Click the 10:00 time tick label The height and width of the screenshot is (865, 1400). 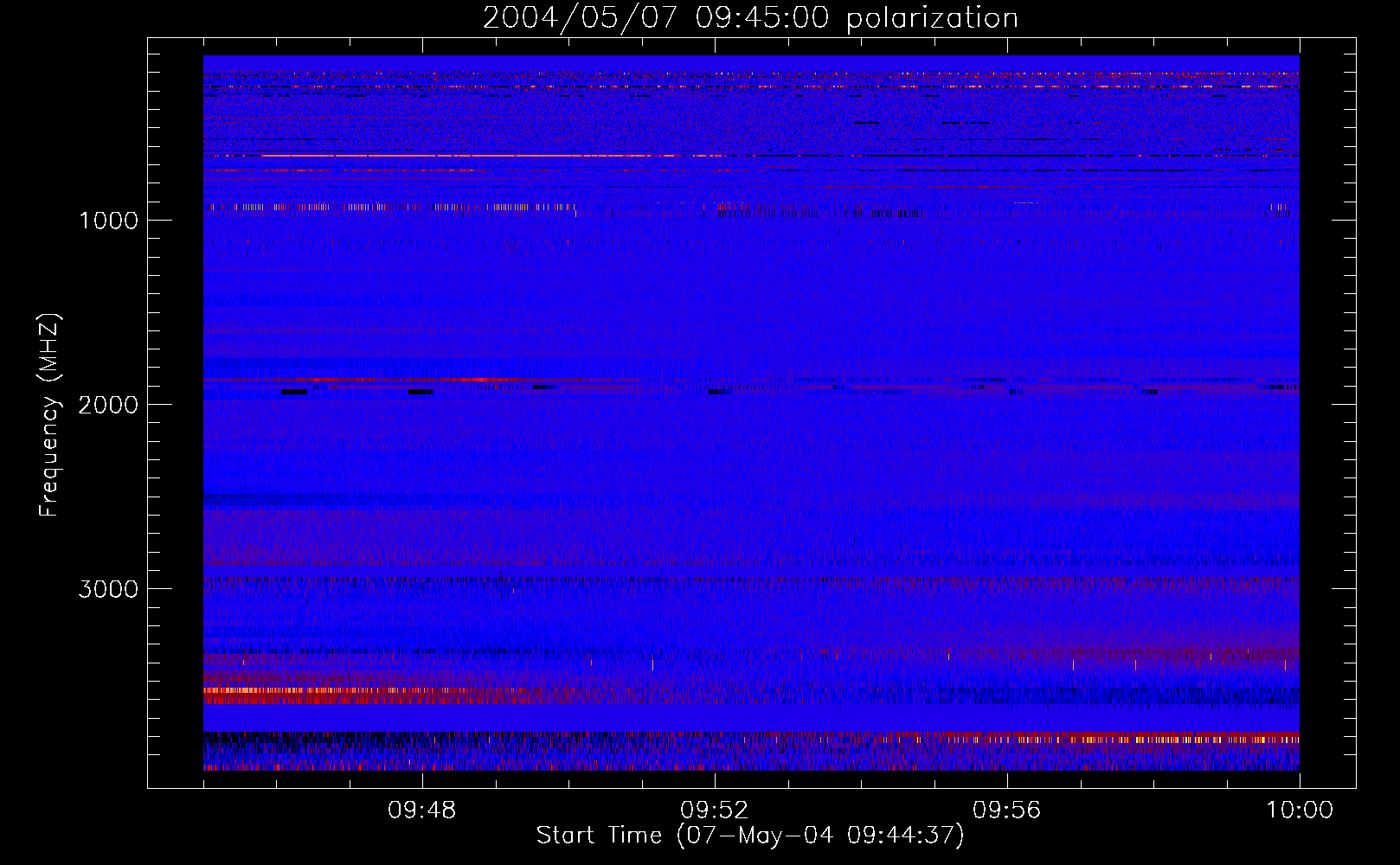coord(1300,811)
